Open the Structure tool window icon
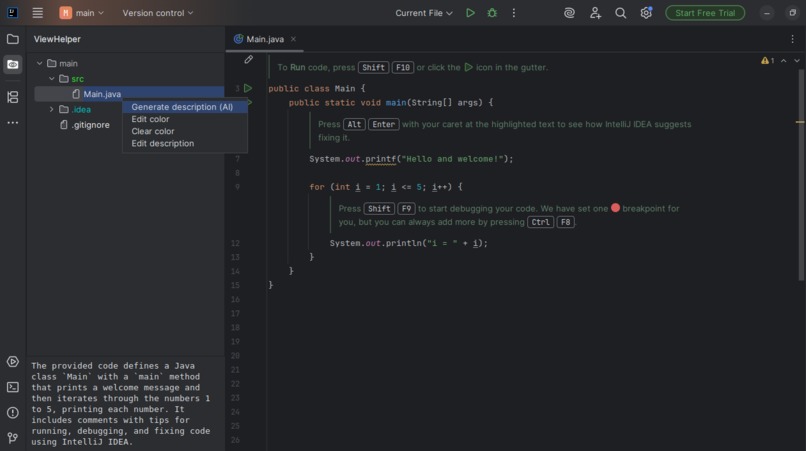This screenshot has width=806, height=451. tap(13, 97)
